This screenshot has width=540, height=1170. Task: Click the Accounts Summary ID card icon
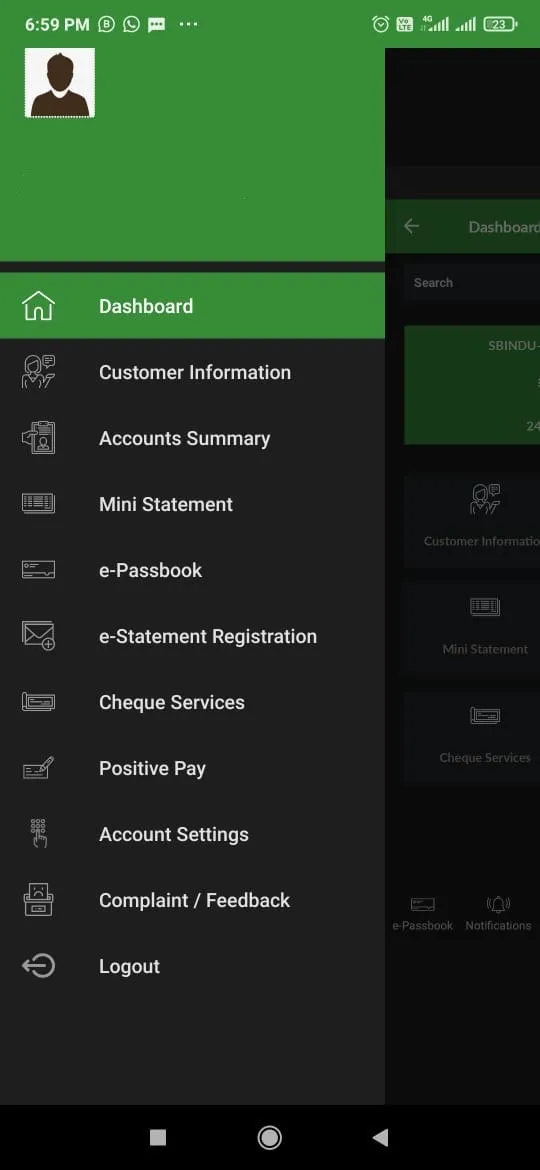pos(38,438)
